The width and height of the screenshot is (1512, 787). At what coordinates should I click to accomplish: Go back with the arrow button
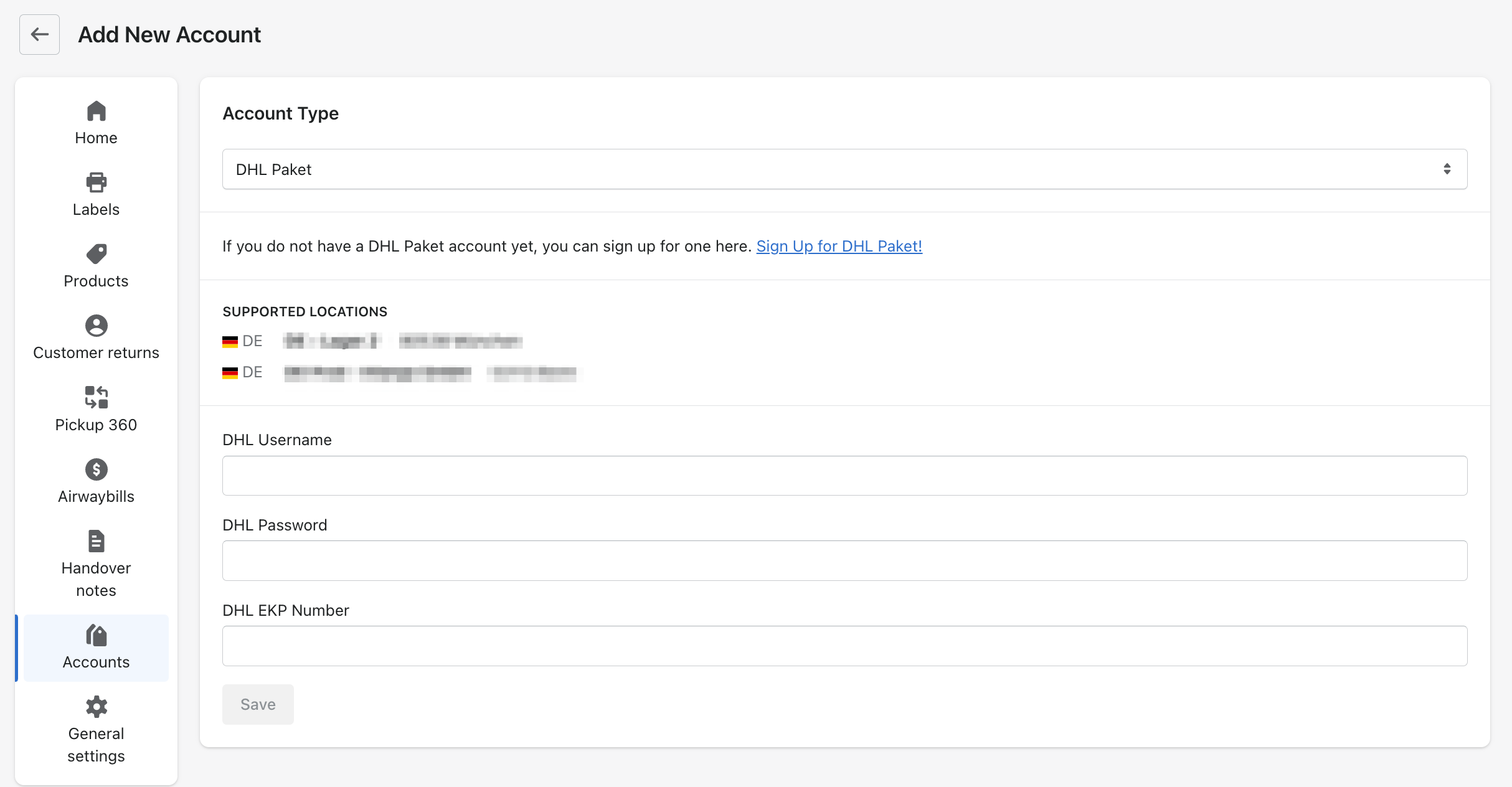point(39,34)
